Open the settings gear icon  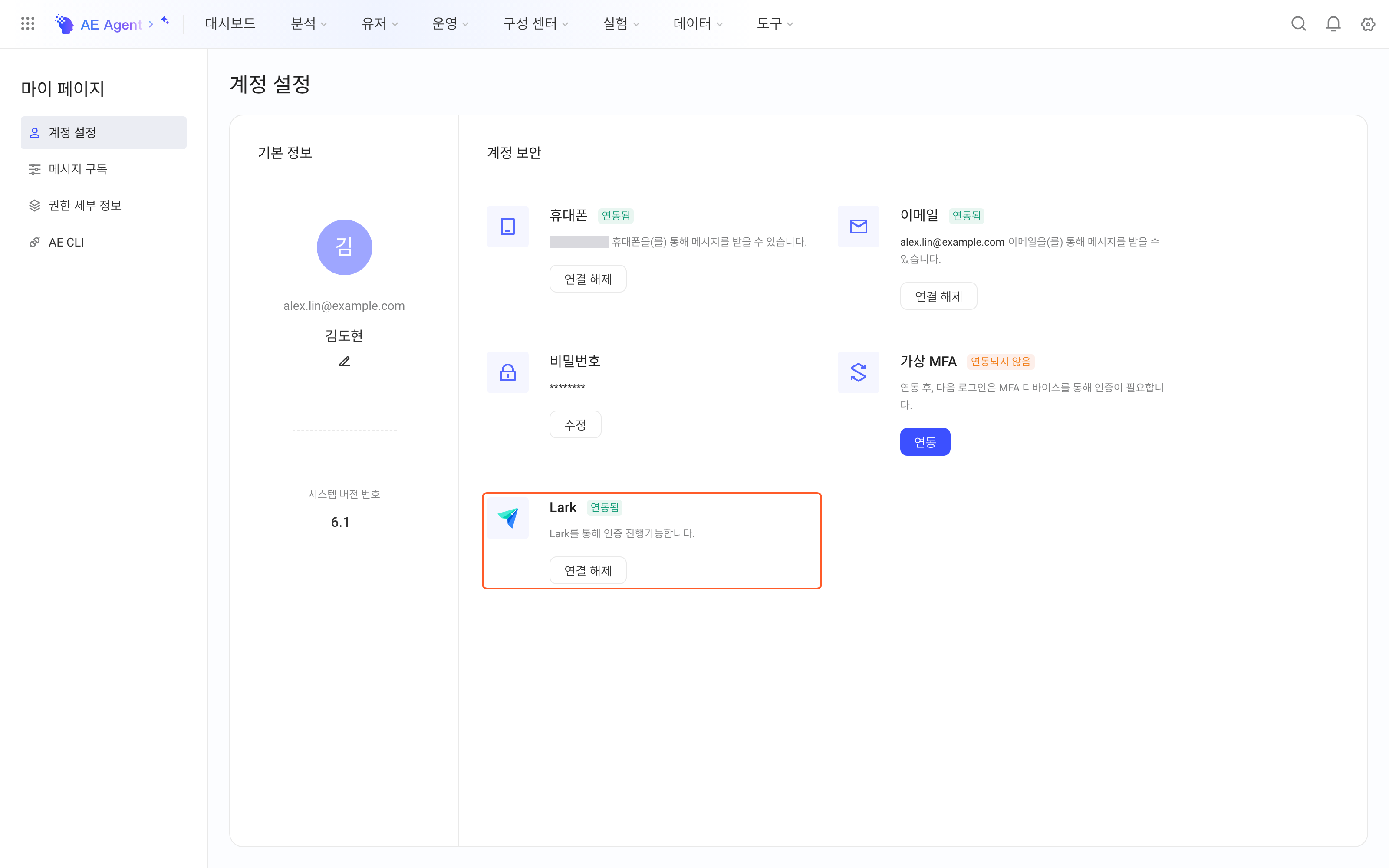[x=1368, y=23]
